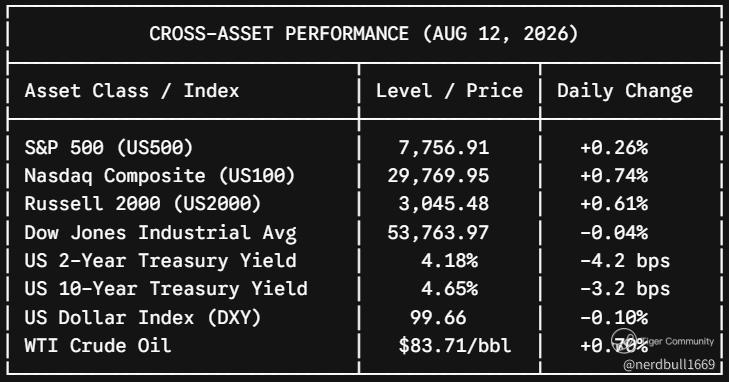Click the WTI Crude Oil row label
Image resolution: width=729 pixels, height=382 pixels.
coord(98,345)
